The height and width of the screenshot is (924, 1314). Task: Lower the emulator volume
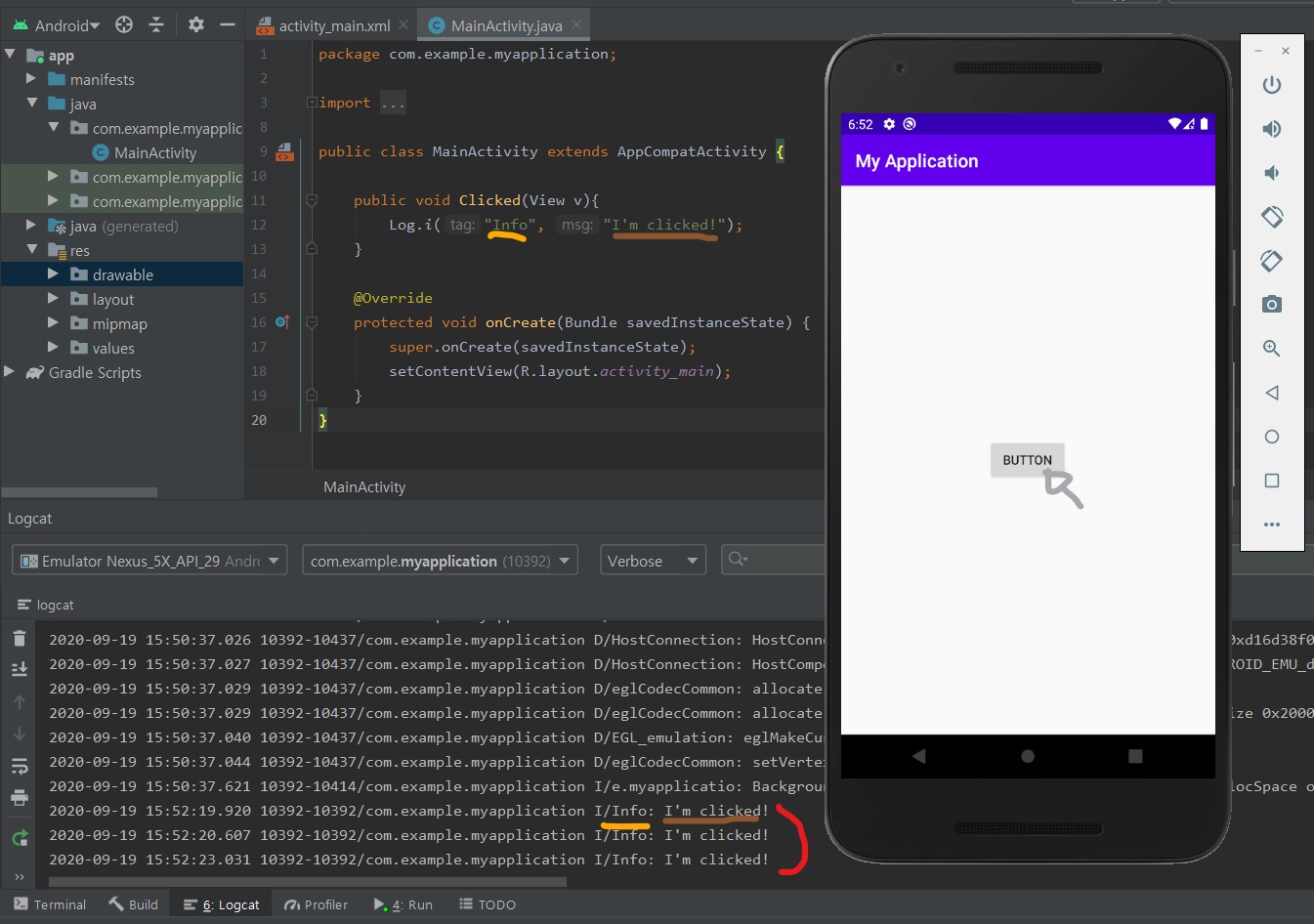pos(1271,173)
